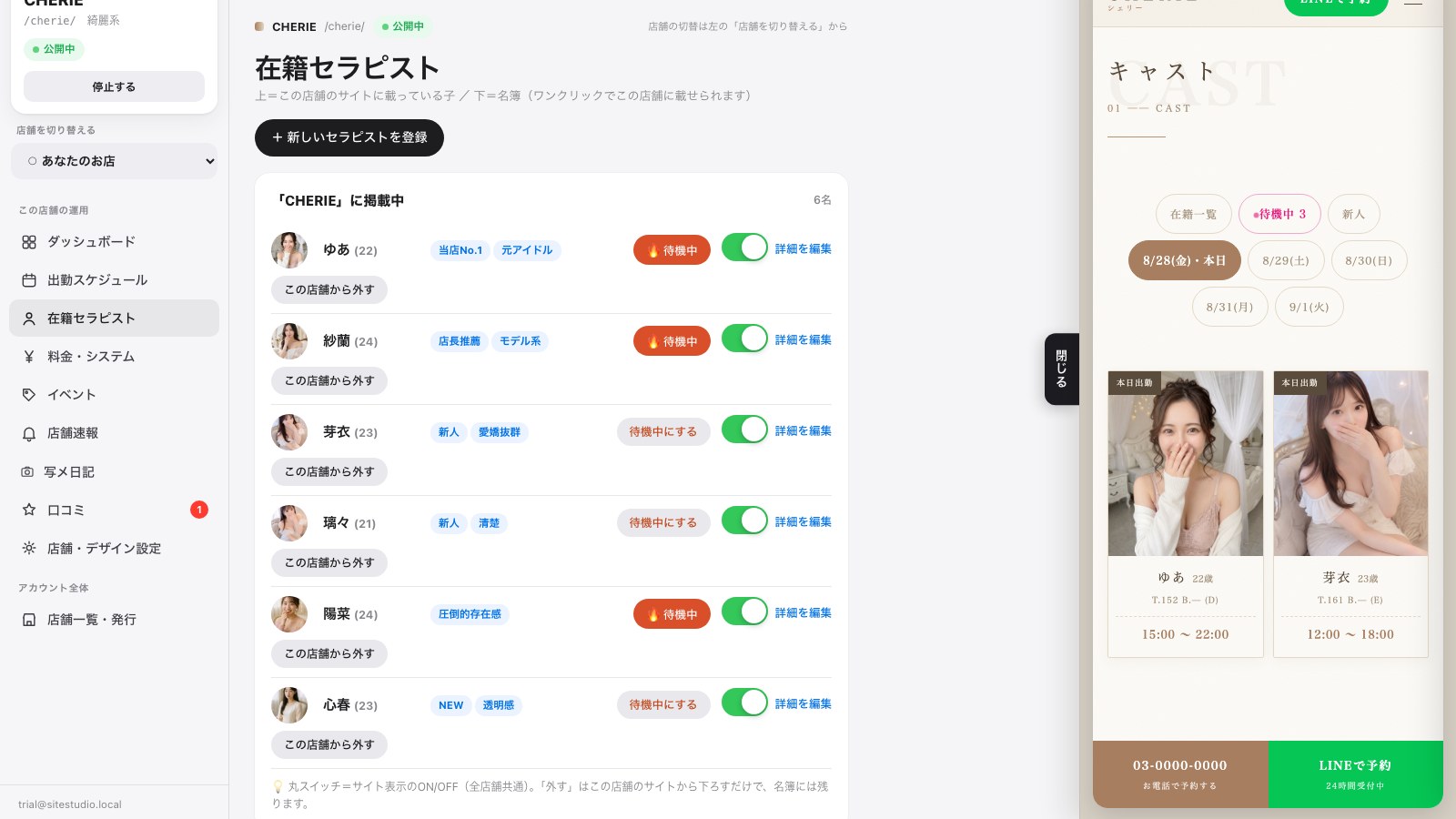Click 詳細を編集 link for ゆあ
Image resolution: width=1456 pixels, height=819 pixels.
804,248
